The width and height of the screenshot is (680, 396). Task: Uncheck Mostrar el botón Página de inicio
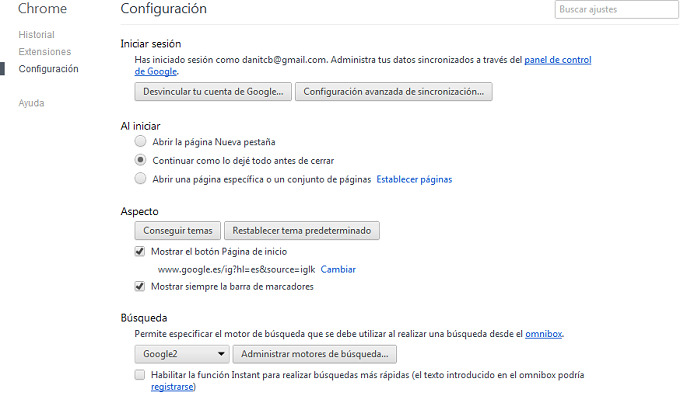click(140, 252)
